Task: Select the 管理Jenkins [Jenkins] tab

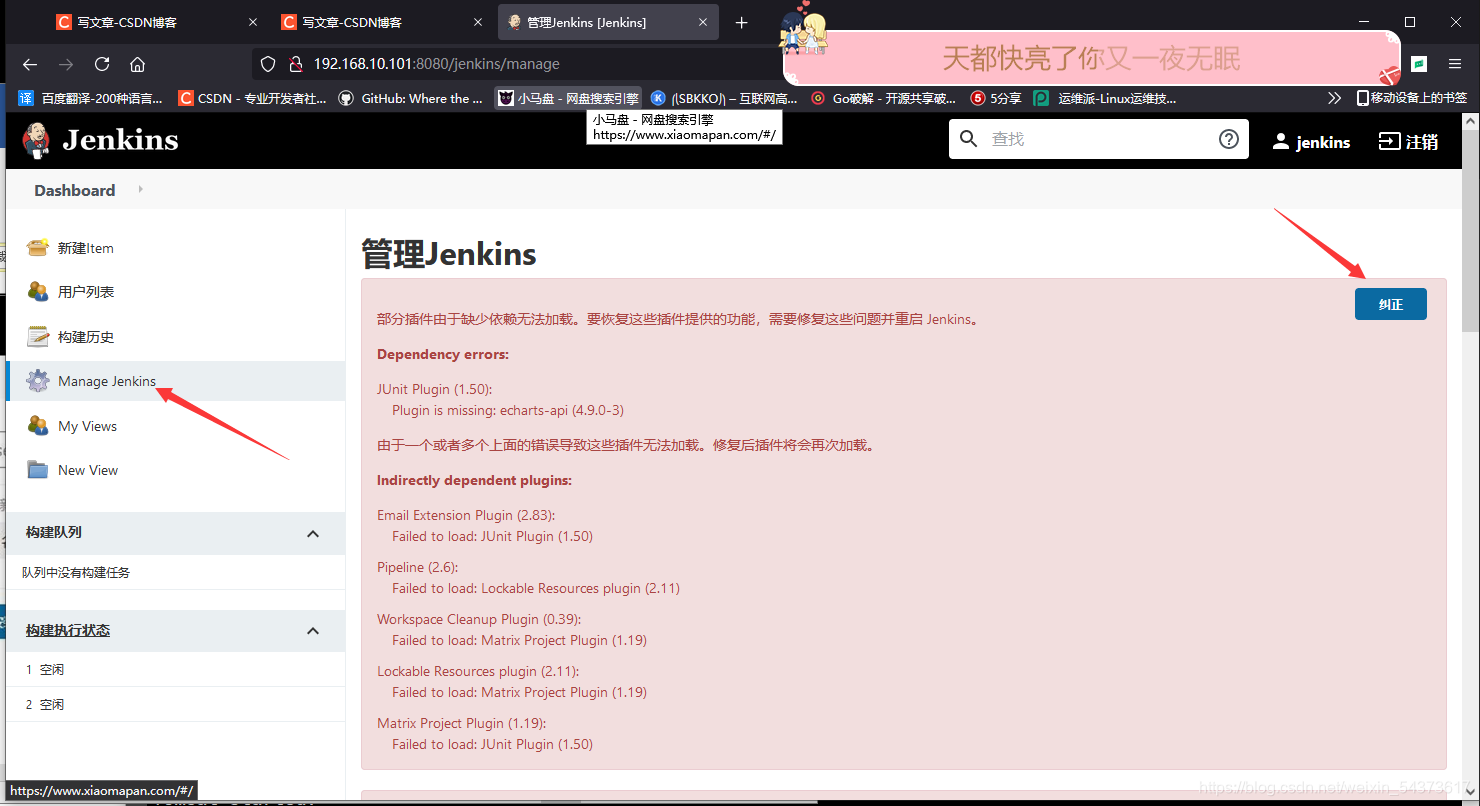Action: tap(608, 22)
